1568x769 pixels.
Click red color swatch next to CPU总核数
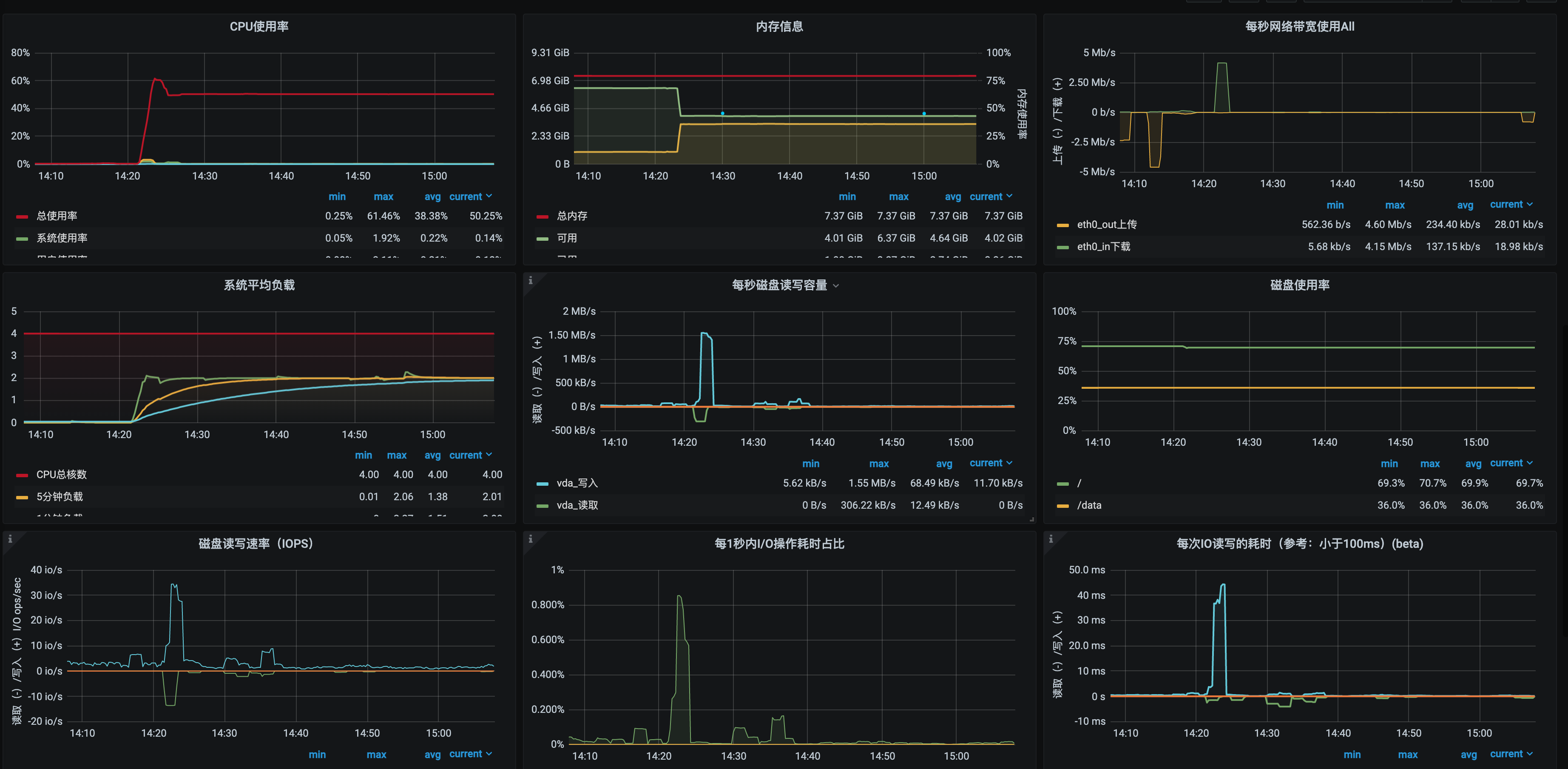click(x=22, y=475)
